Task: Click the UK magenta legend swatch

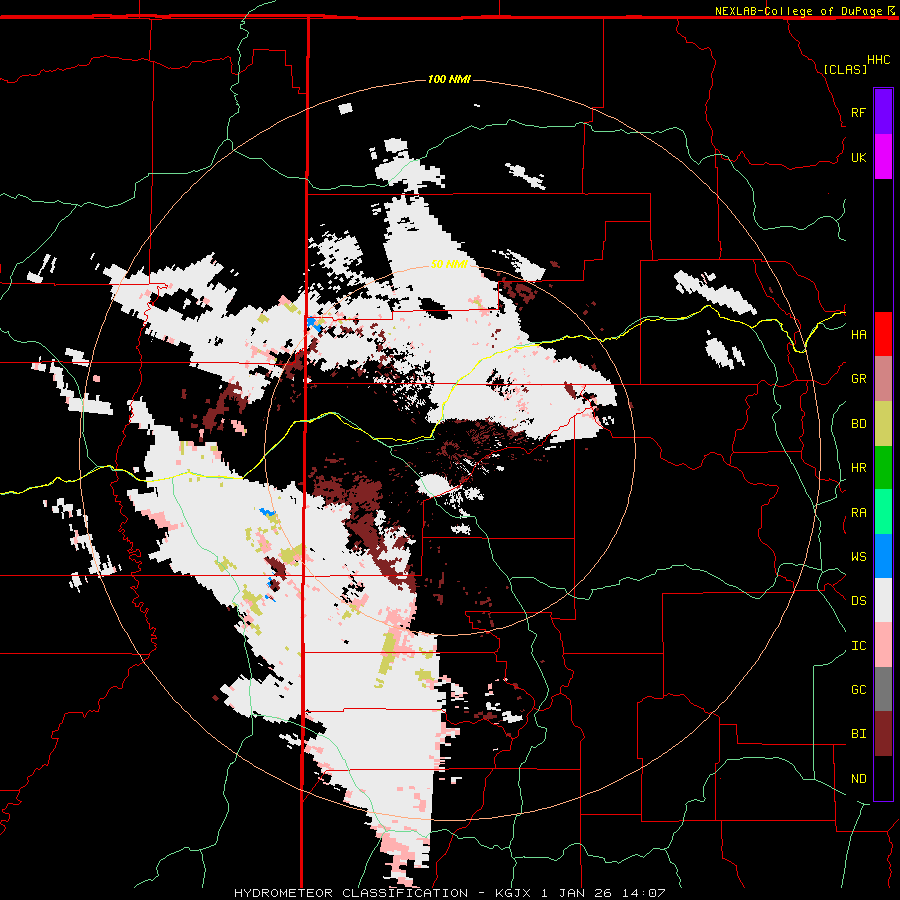Action: pyautogui.click(x=883, y=157)
